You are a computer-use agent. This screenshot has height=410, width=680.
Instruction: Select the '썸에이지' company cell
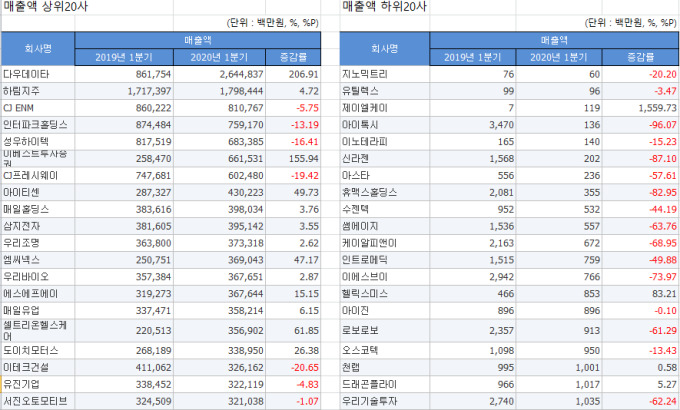[x=385, y=226]
